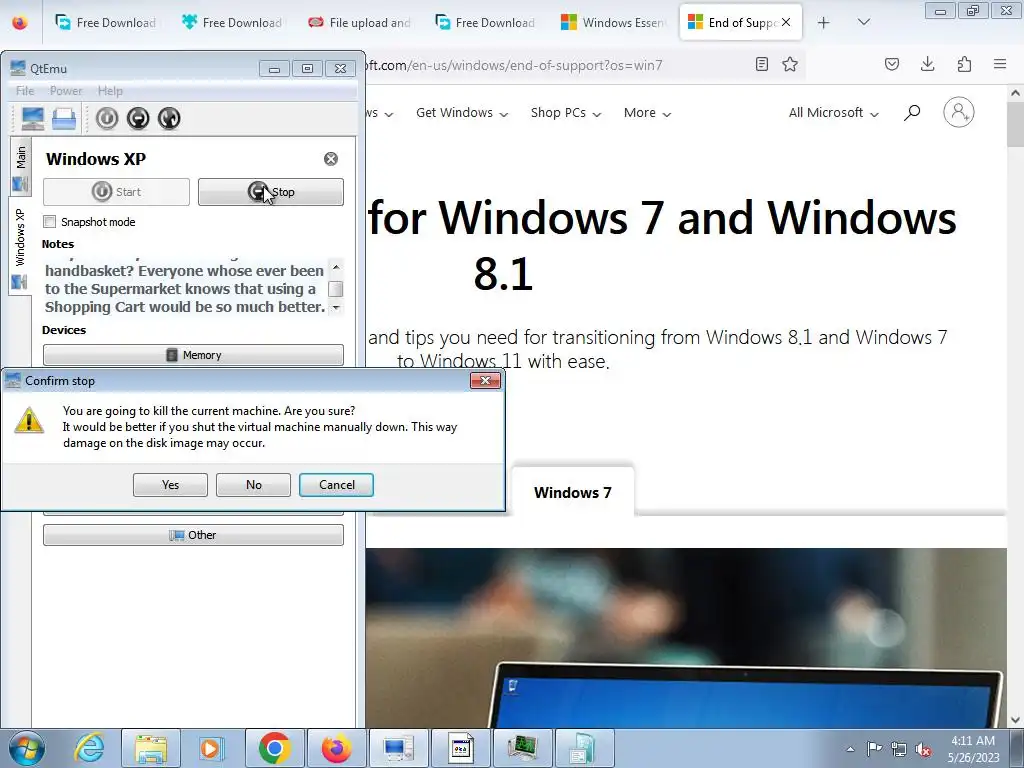Click the Start button for Windows XP machine
Viewport: 1024px width, 768px height.
tap(116, 192)
